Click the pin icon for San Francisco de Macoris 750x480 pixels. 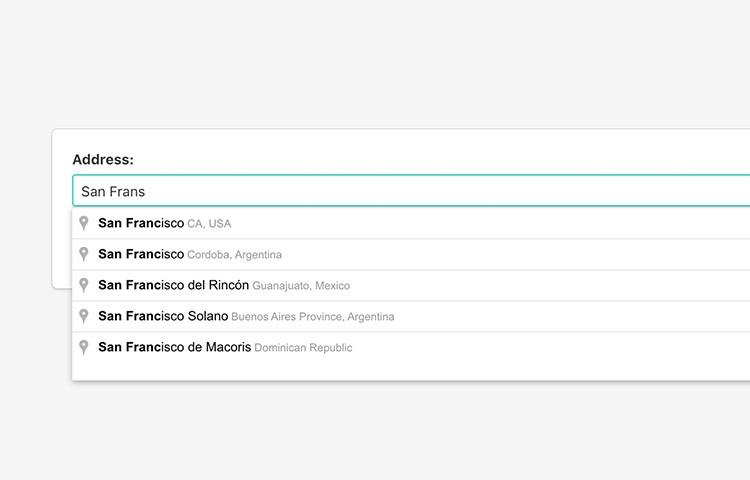84,348
